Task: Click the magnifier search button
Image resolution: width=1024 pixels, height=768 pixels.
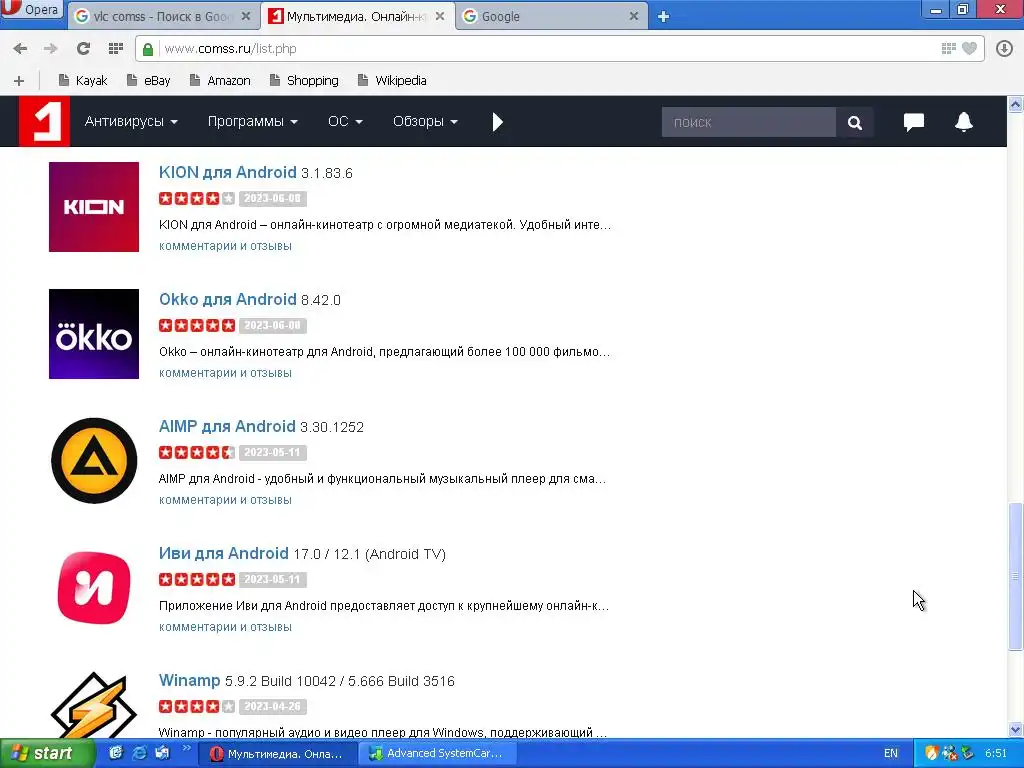Action: [x=854, y=122]
